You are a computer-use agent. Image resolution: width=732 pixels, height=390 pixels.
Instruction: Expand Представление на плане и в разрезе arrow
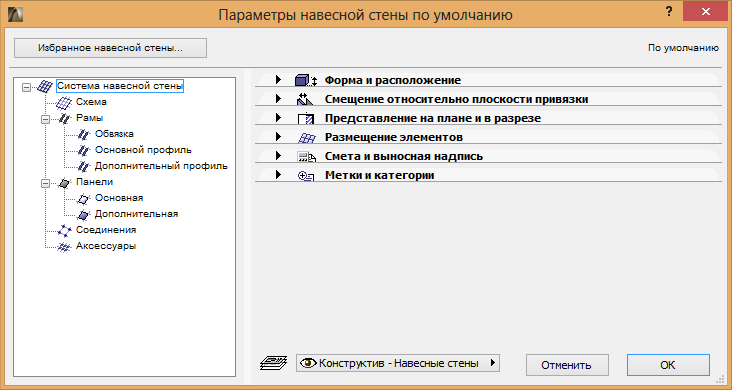pos(278,118)
